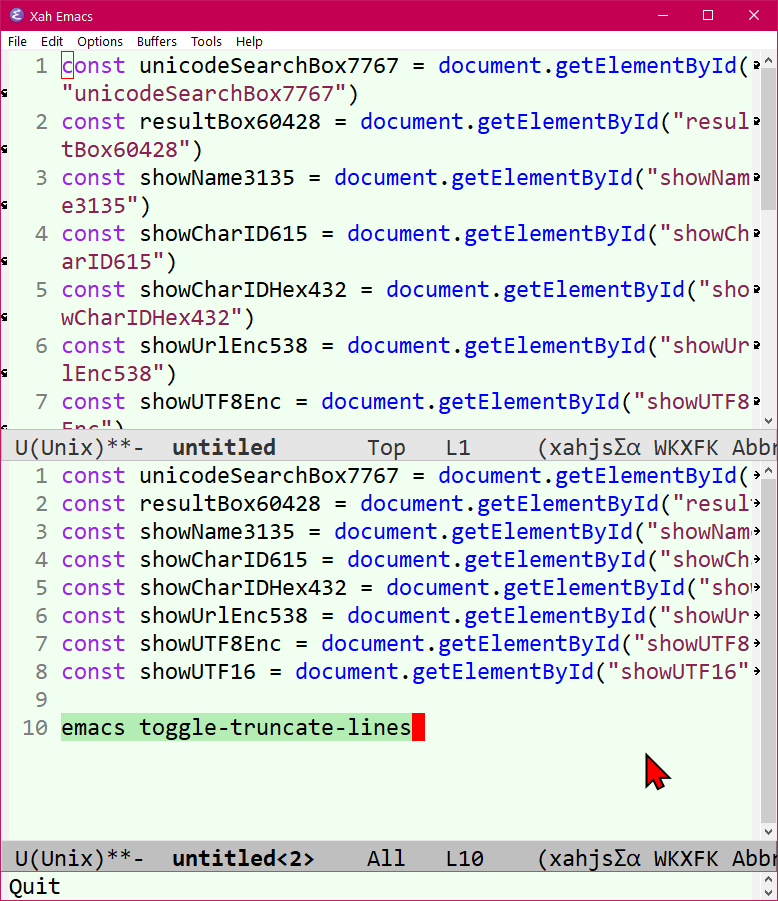Click wrapped text 'wCharIDHex432")' in top pane
This screenshot has height=901, width=778.
coord(157,317)
